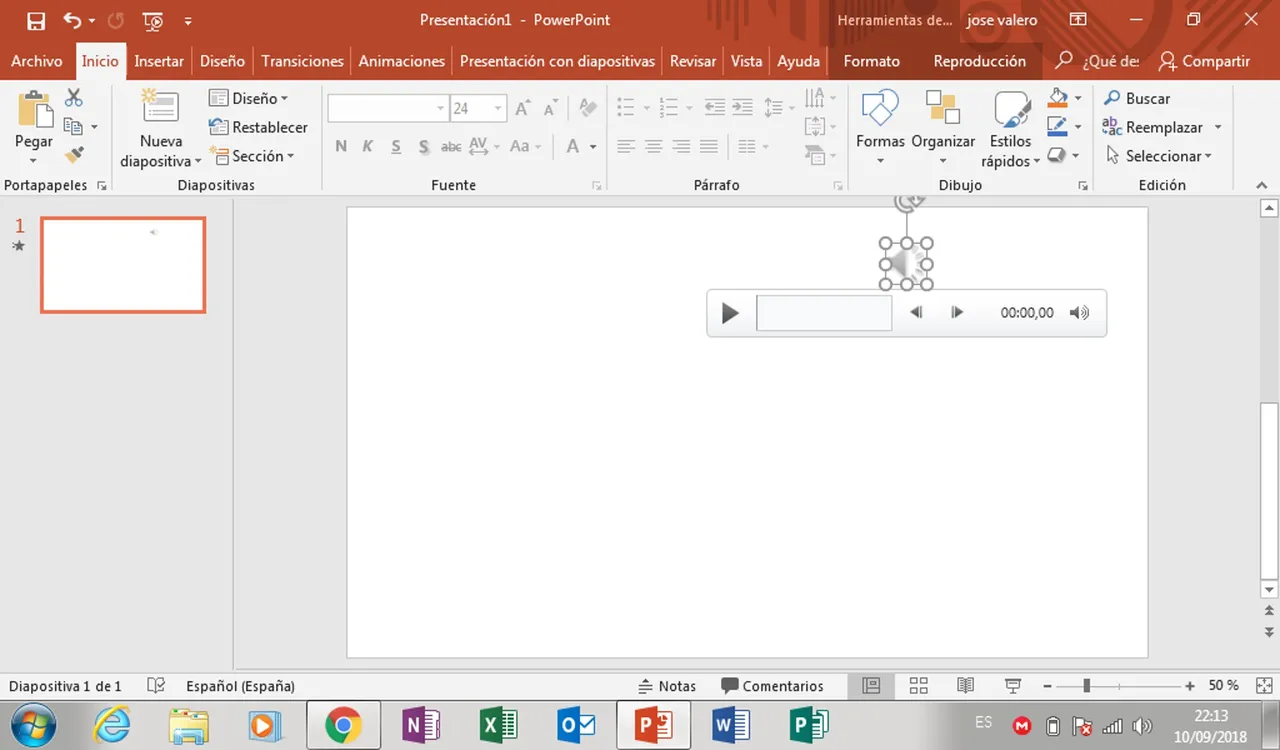Center the text

click(653, 146)
